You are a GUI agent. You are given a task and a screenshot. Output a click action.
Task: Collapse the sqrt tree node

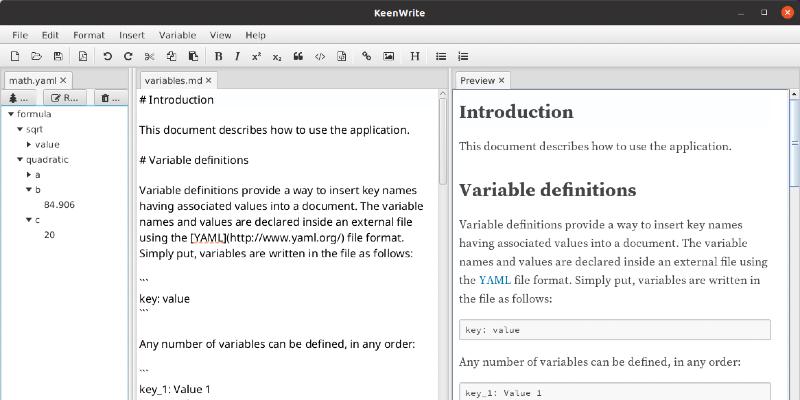[x=20, y=129]
